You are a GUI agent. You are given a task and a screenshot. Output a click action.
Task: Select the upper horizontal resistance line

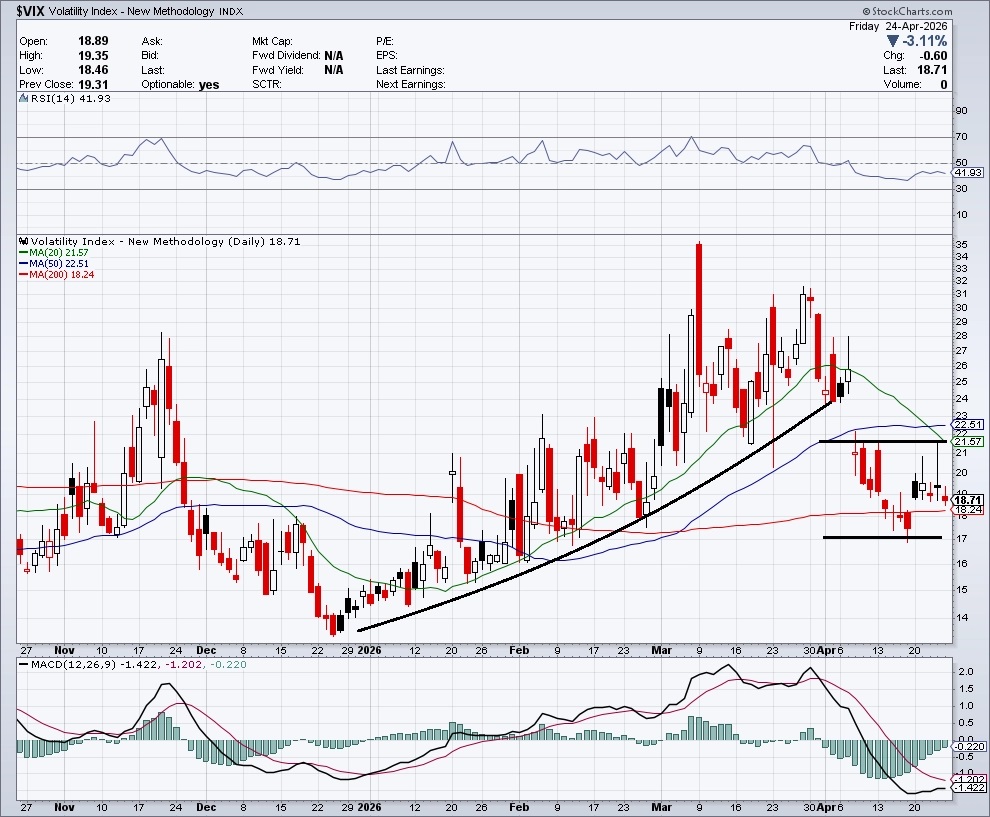(x=880, y=441)
